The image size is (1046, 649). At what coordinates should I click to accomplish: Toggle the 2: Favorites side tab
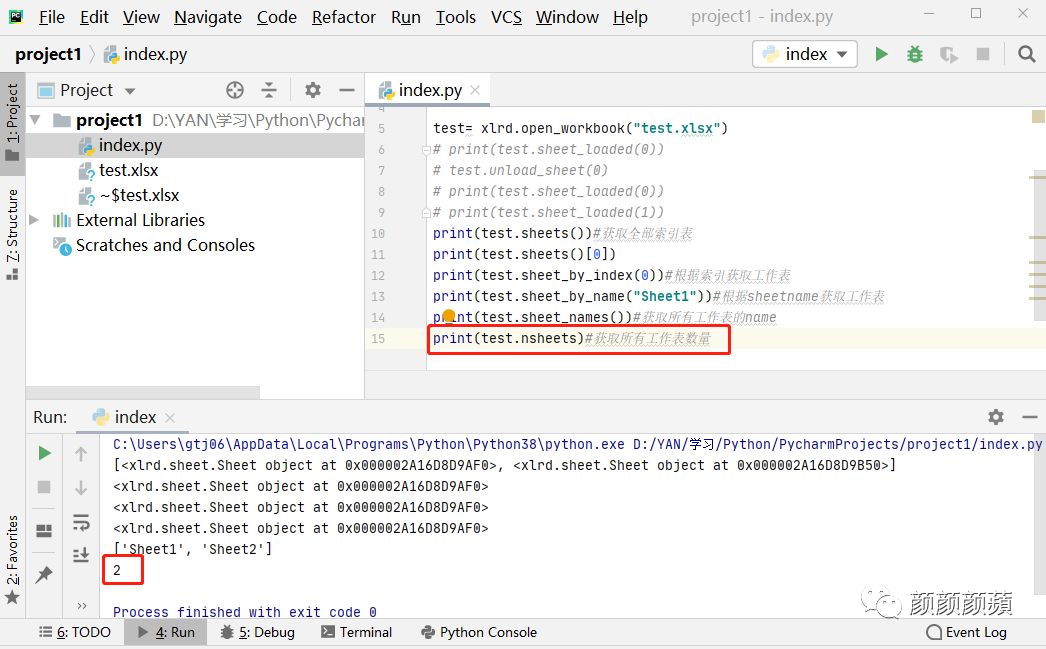12,559
